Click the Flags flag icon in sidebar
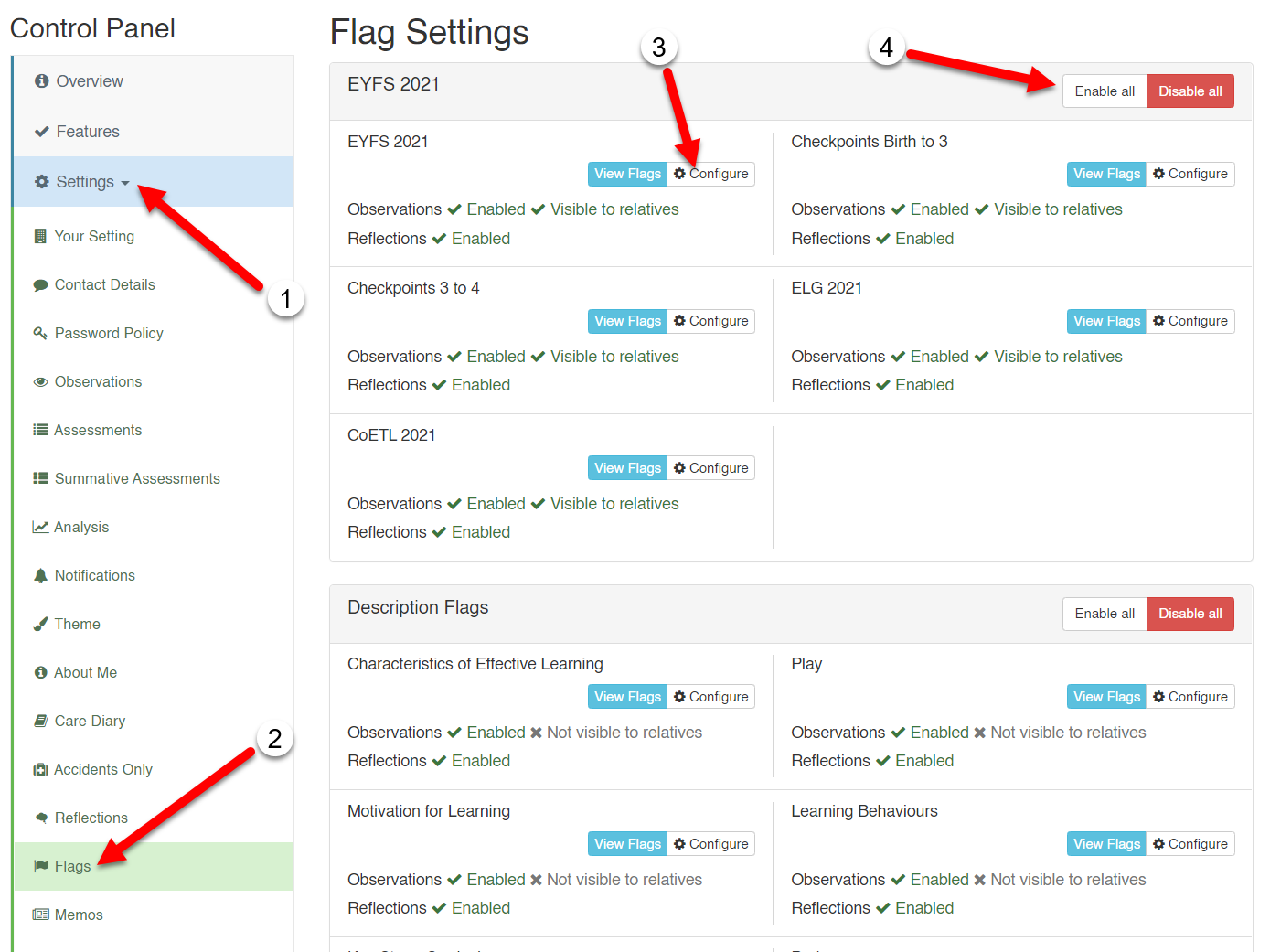1270x952 pixels. 40,866
